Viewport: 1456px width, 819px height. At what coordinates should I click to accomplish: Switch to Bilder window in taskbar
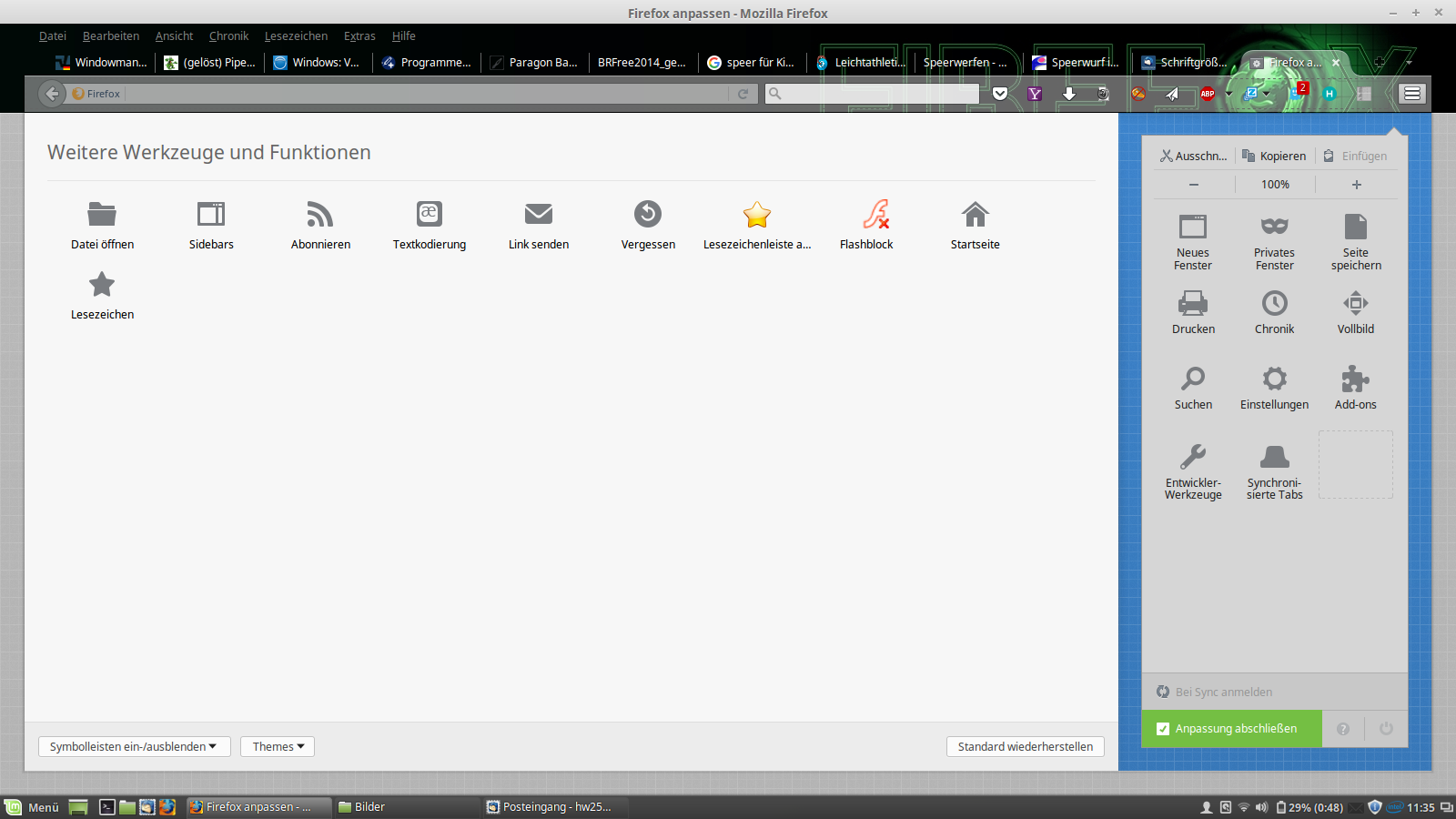tap(405, 807)
